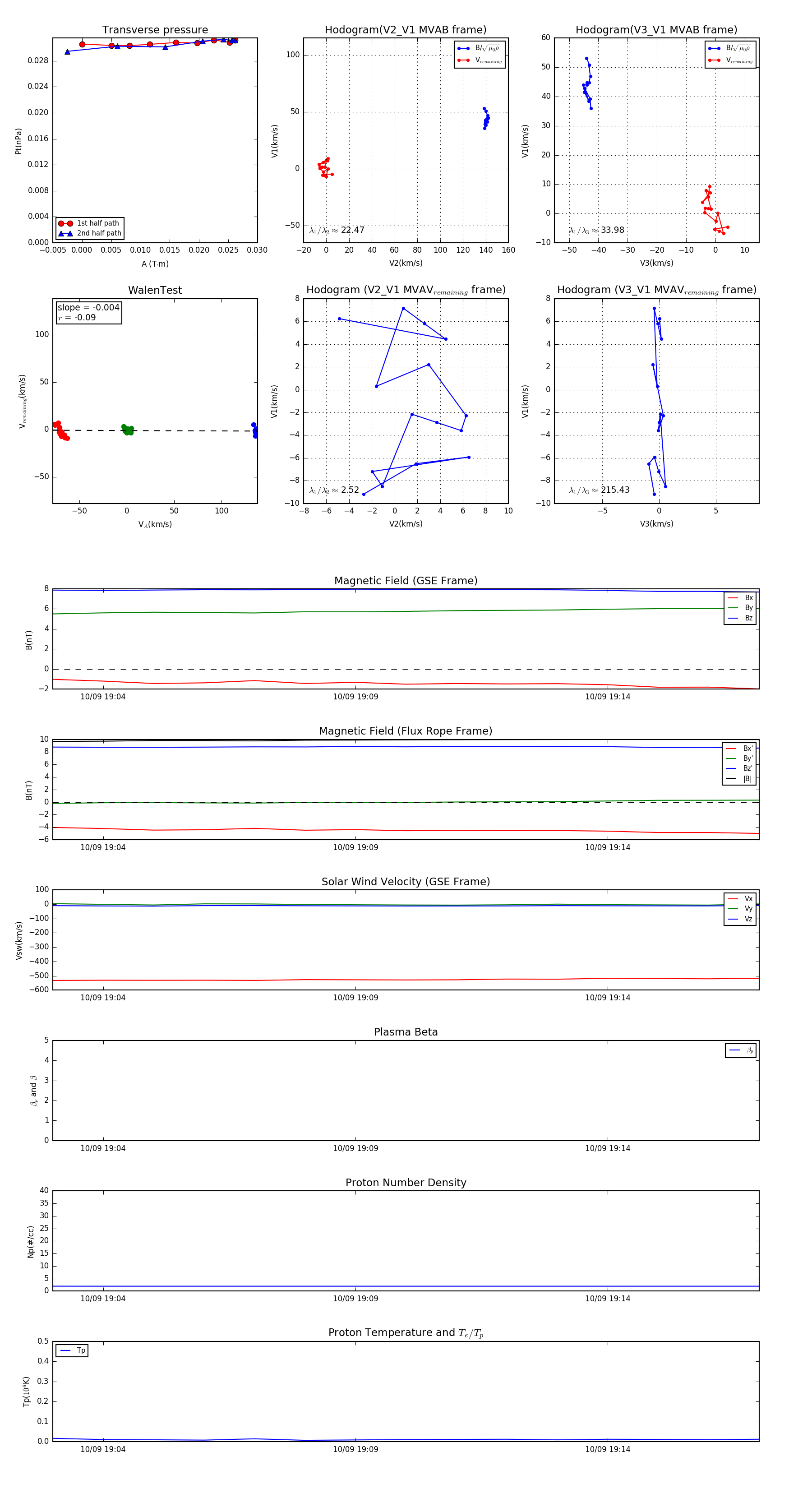
Task: Click the "|B|" legend entry in Flux Rope plot
Action: pos(739,779)
